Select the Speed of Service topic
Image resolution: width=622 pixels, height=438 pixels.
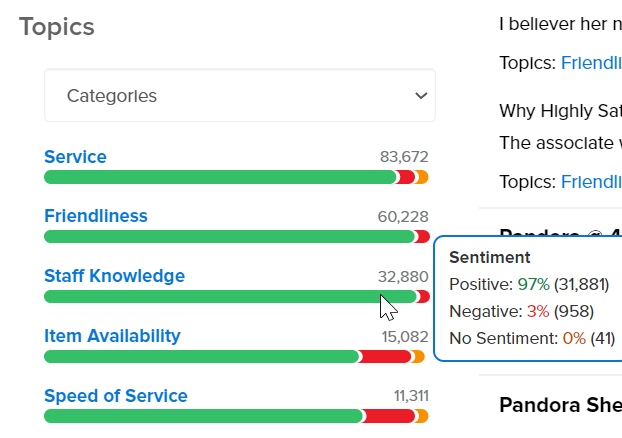(115, 396)
